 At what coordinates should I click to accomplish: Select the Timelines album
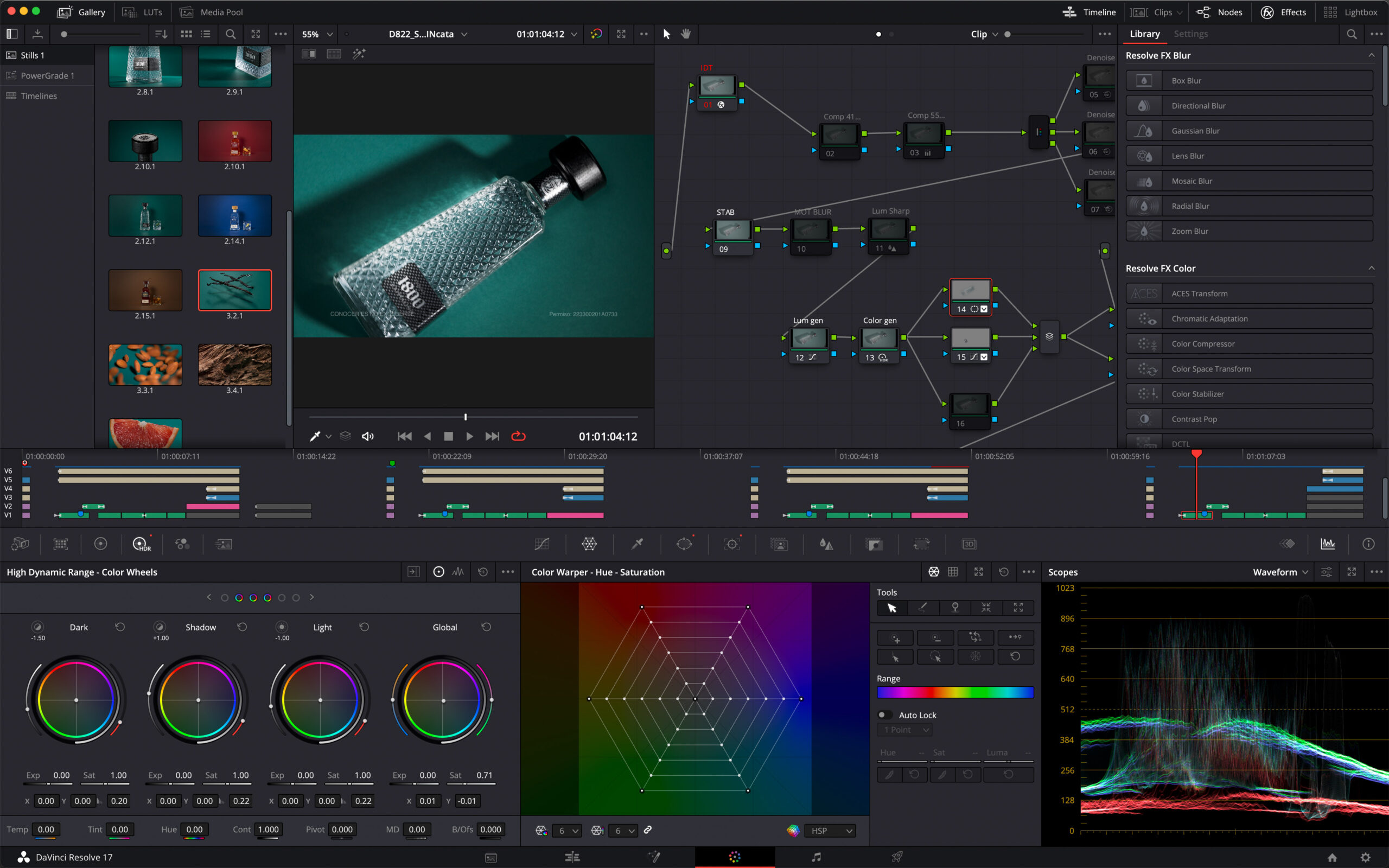click(x=47, y=96)
